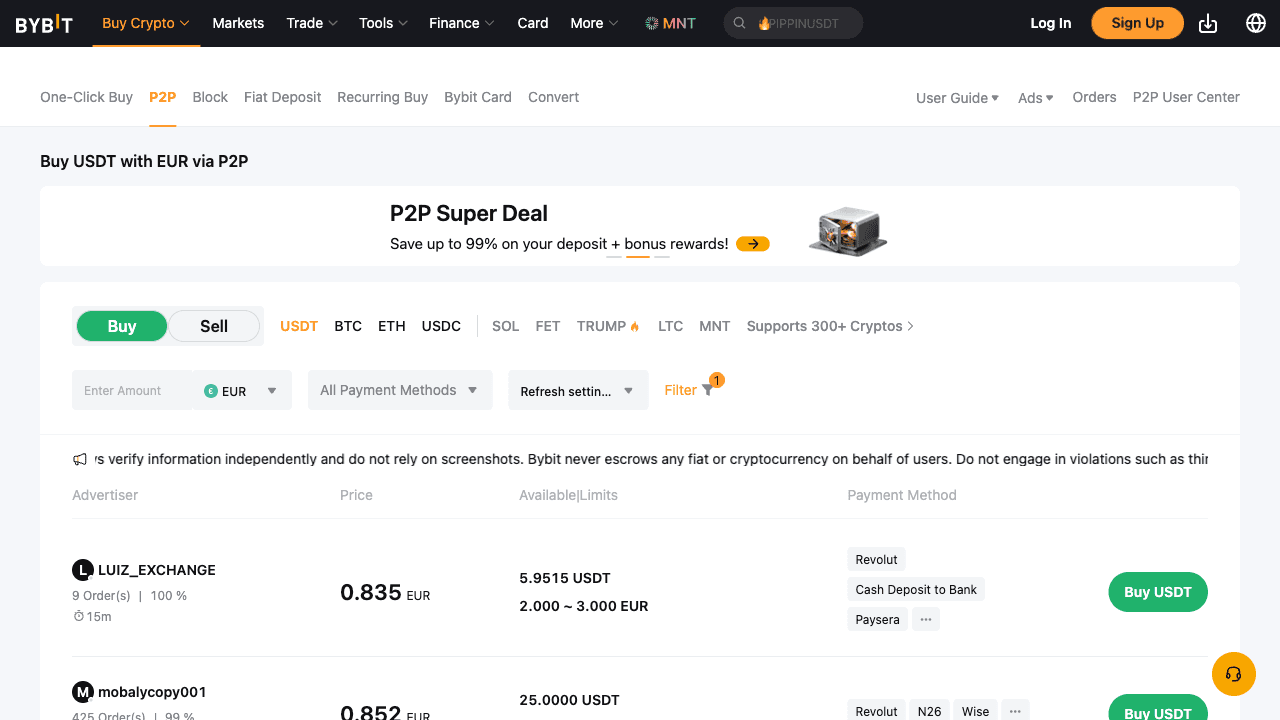Expand Supports 300+ Cryptos list
1280x720 pixels.
click(830, 326)
